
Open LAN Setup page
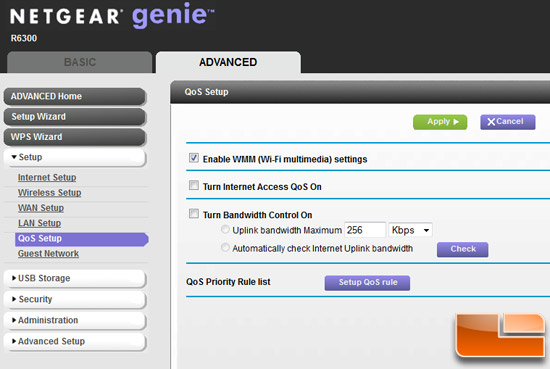pos(40,223)
